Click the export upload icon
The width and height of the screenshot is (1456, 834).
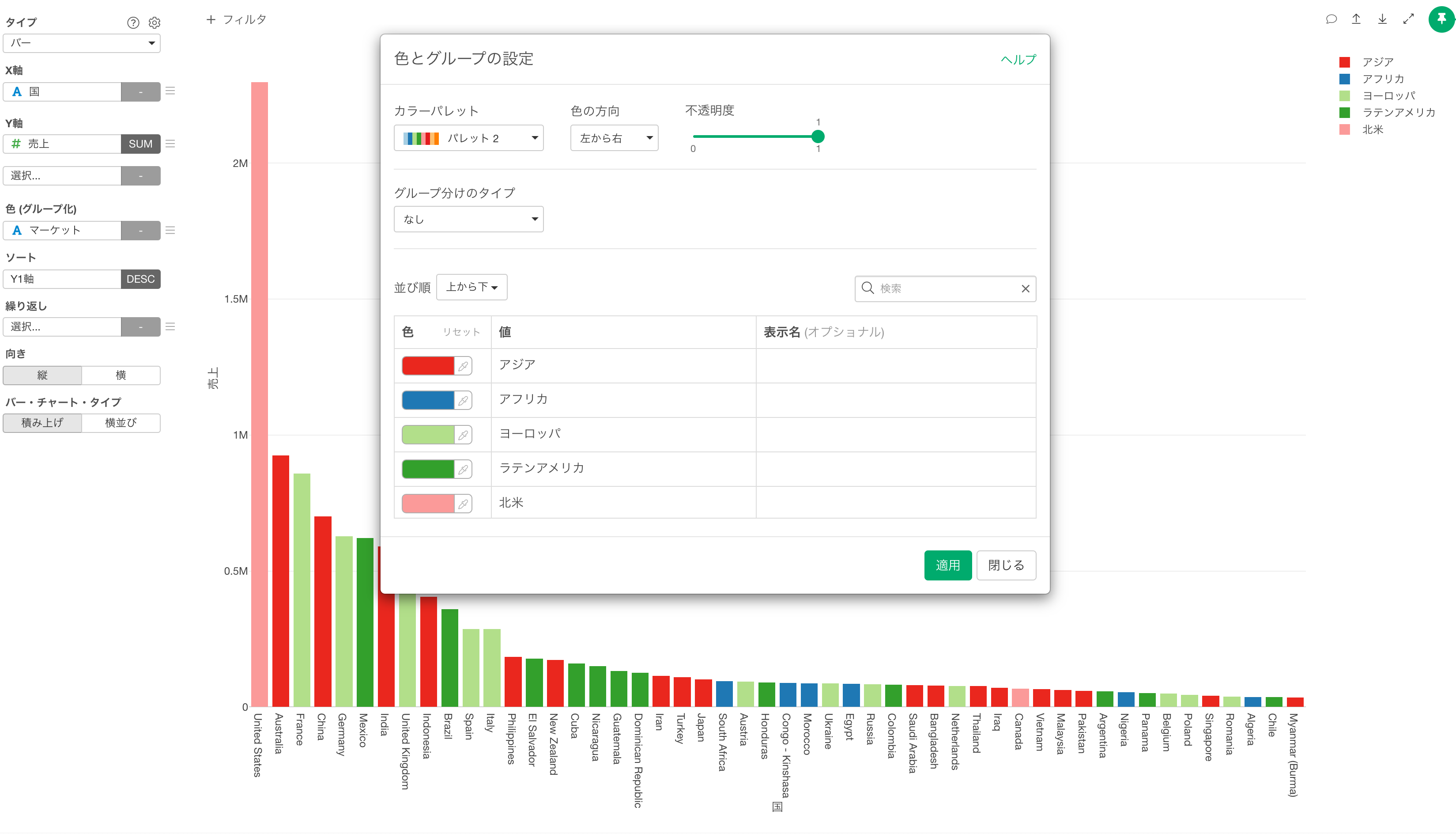point(1356,19)
